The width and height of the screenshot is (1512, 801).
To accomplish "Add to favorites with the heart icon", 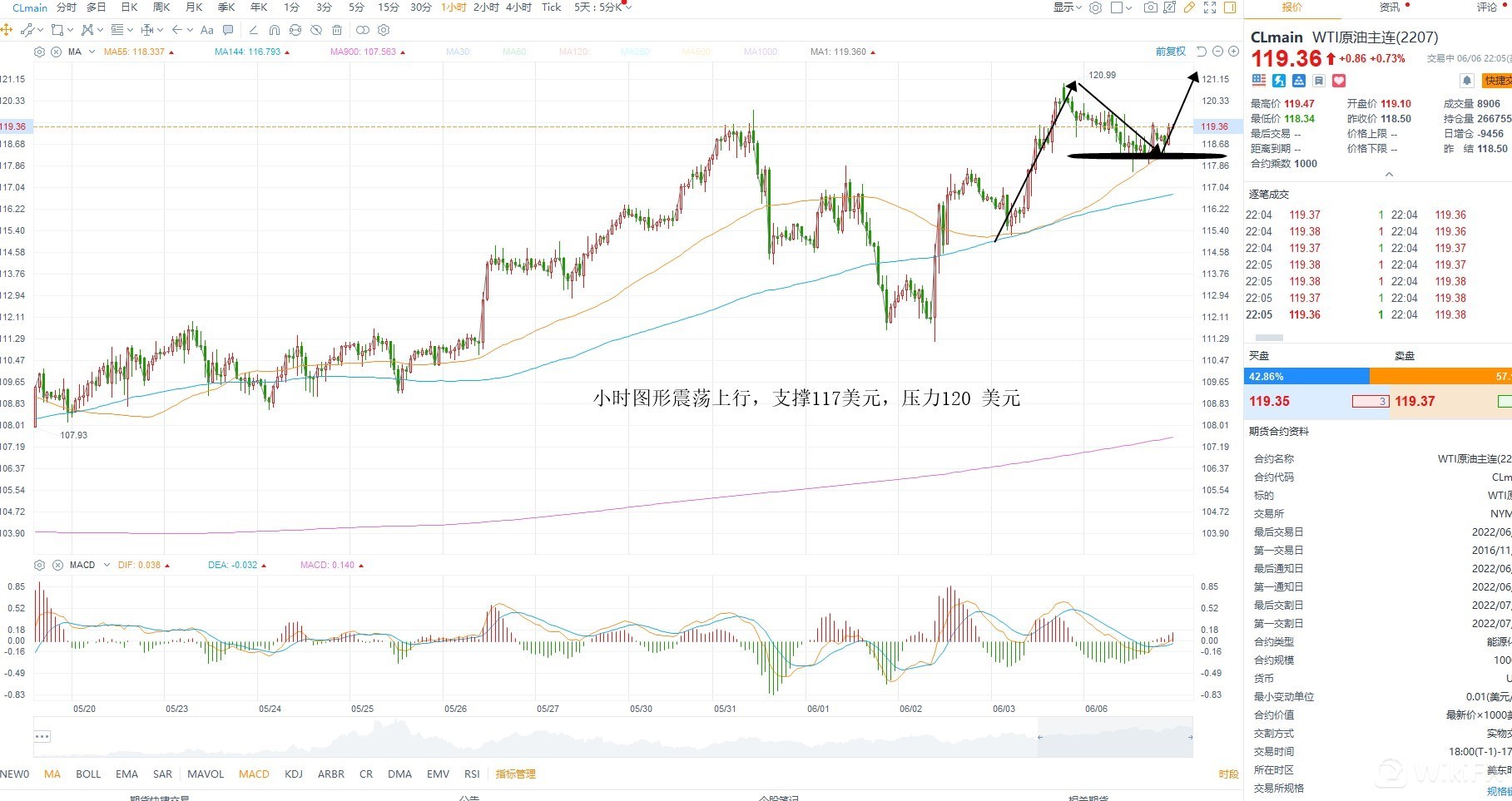I will tap(1339, 81).
